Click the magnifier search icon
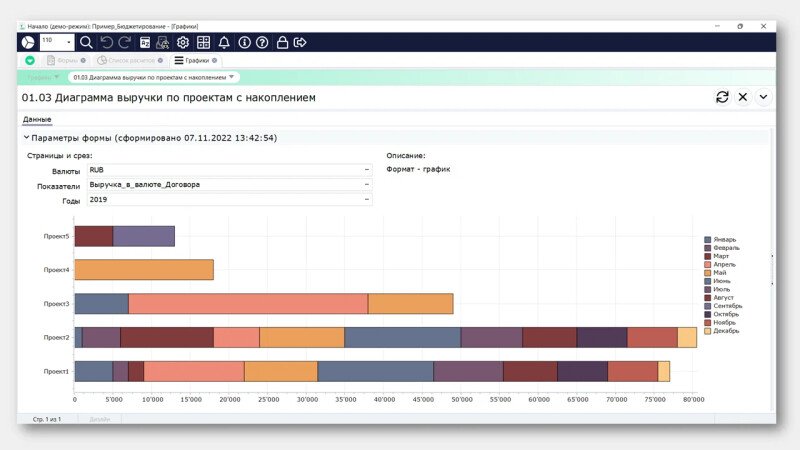Image resolution: width=800 pixels, height=450 pixels. tap(86, 42)
